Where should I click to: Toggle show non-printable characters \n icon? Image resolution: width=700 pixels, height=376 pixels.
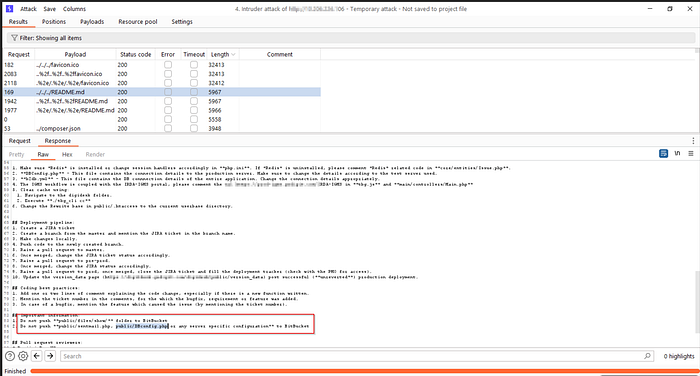[x=677, y=154]
